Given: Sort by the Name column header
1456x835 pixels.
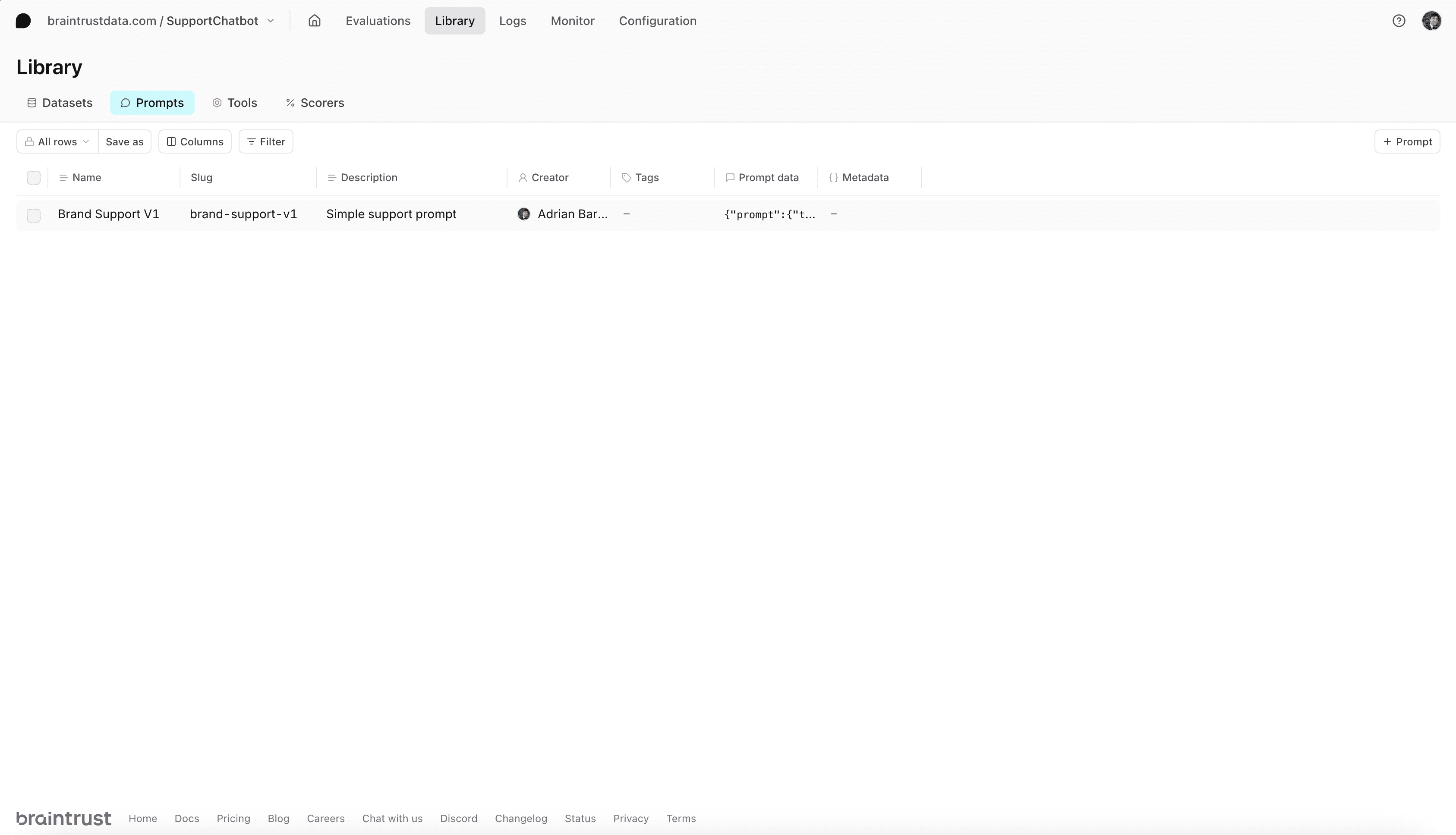Looking at the screenshot, I should coord(87,178).
